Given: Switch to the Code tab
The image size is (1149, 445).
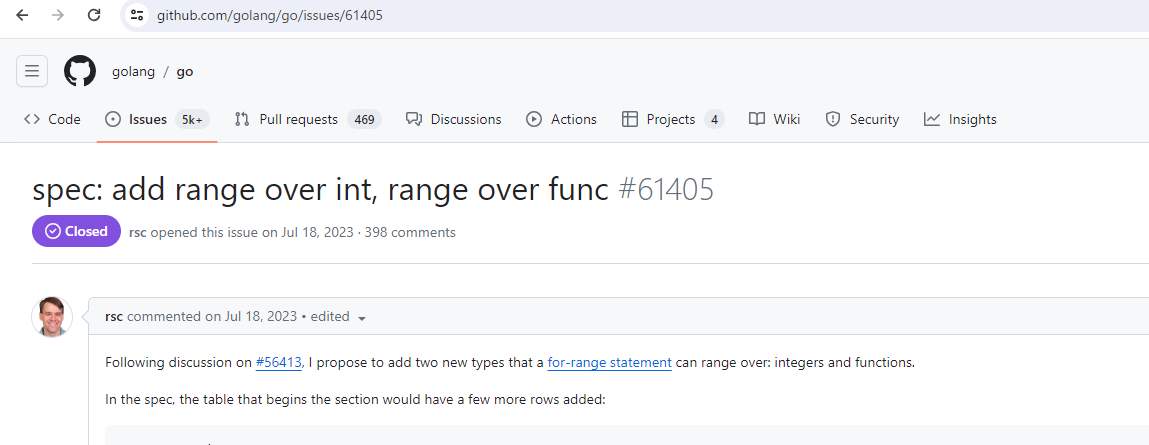Looking at the screenshot, I should pyautogui.click(x=52, y=119).
